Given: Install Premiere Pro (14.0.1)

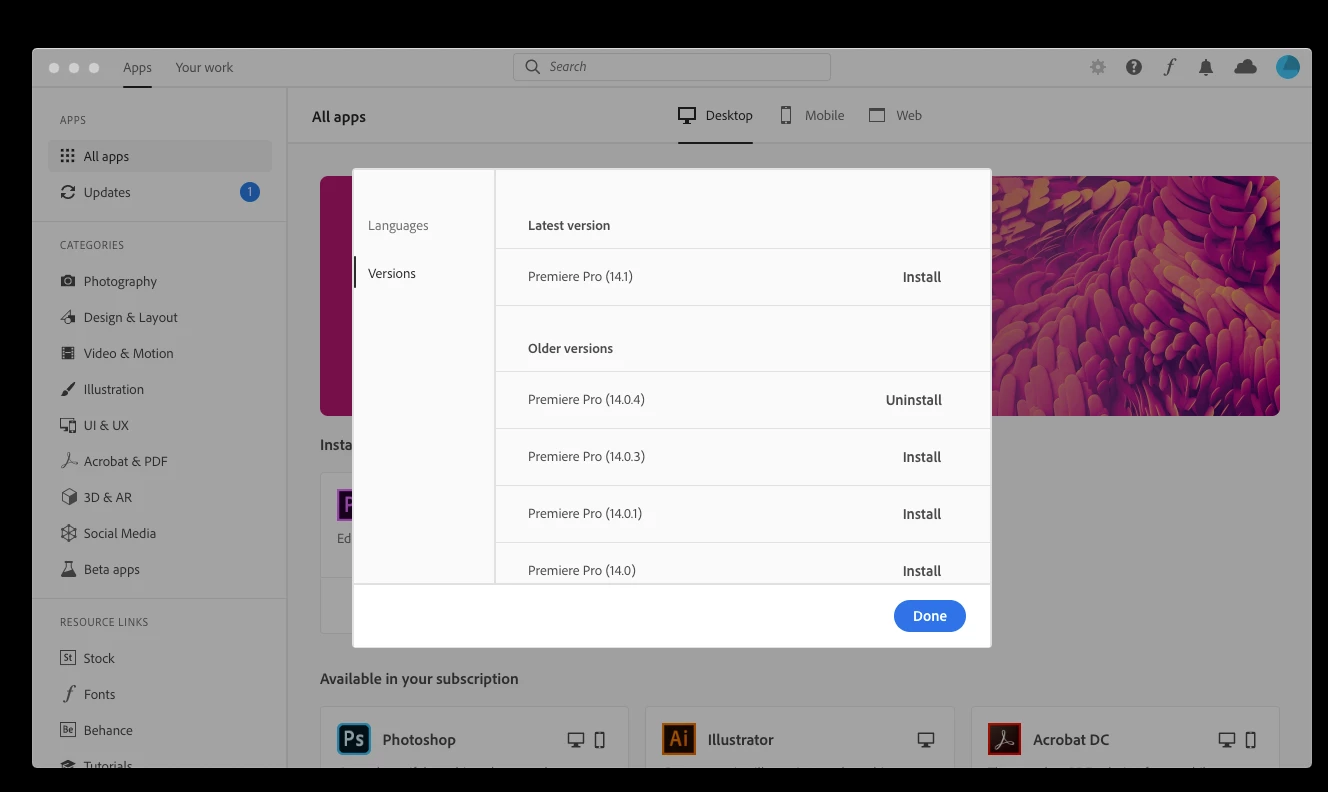Looking at the screenshot, I should tap(922, 514).
